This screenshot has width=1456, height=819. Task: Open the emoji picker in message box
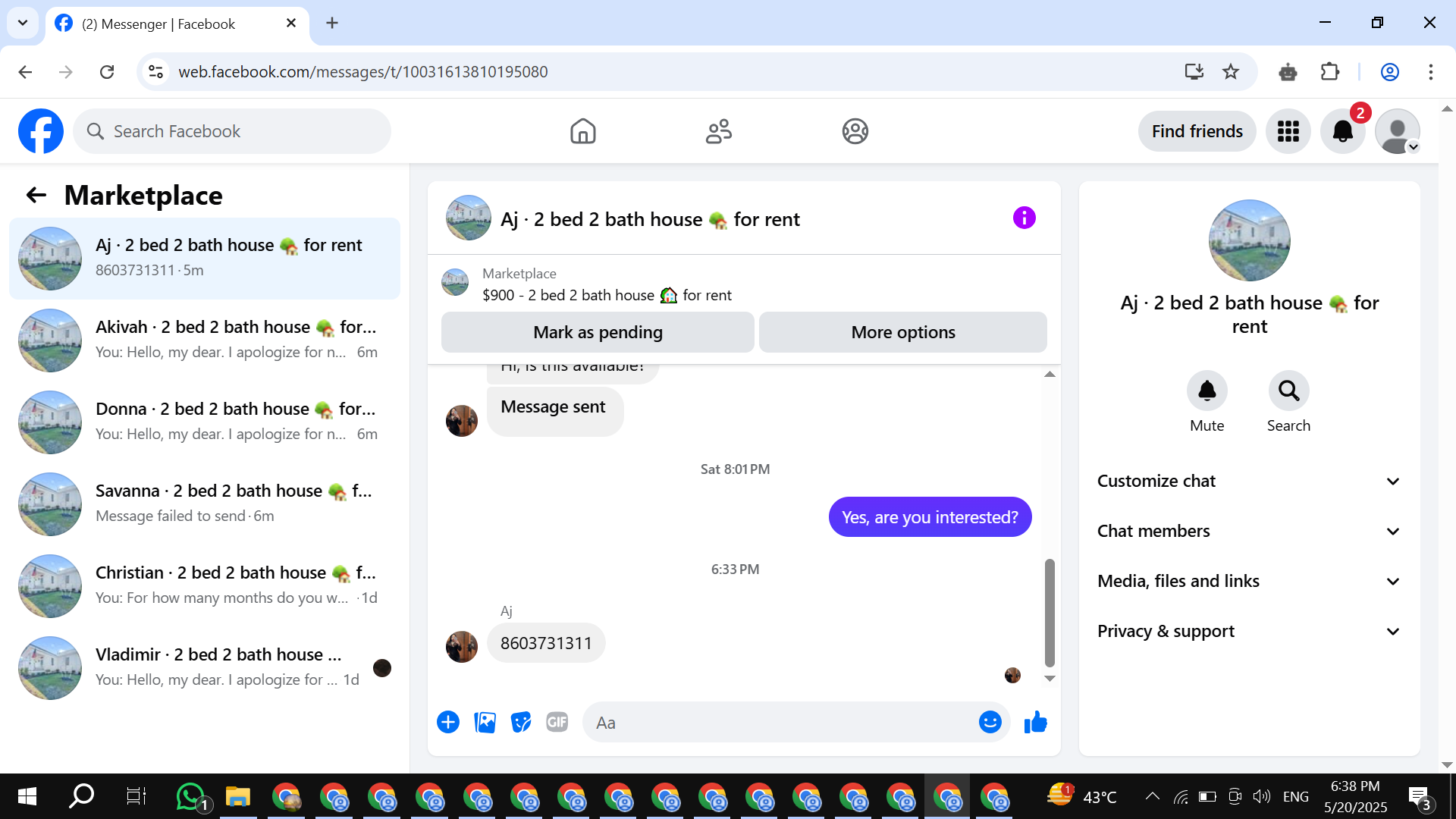(990, 723)
